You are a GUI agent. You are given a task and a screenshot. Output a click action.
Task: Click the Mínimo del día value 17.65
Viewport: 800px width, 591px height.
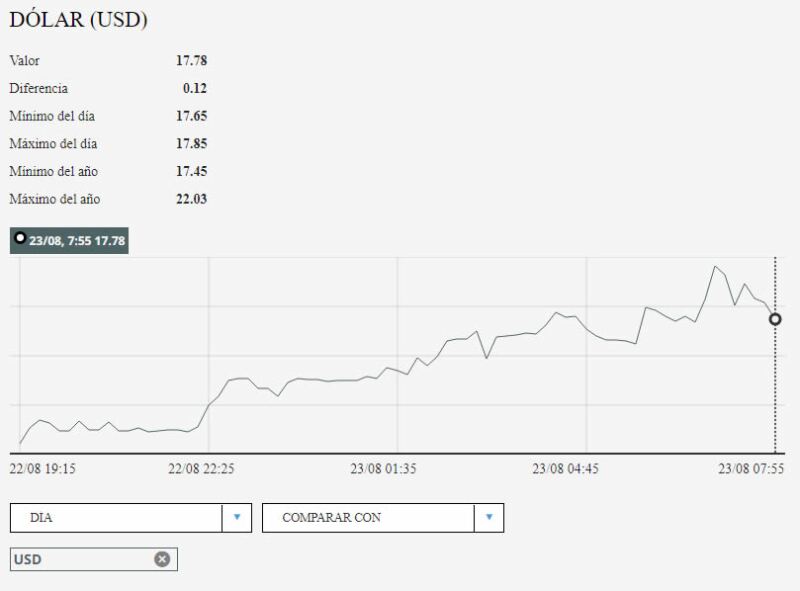(191, 116)
